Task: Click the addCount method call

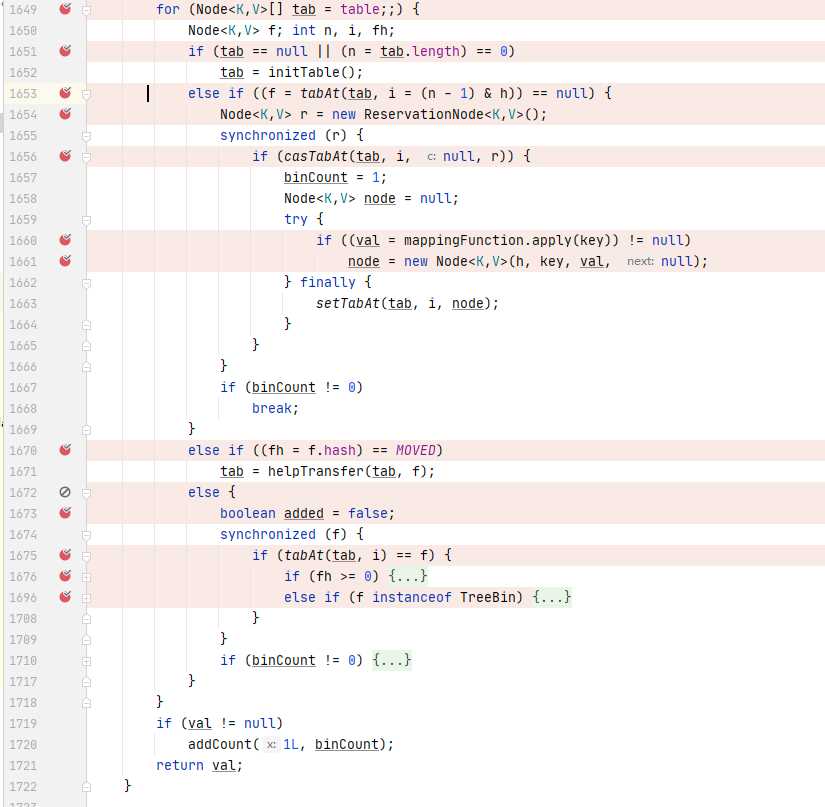Action: (x=219, y=744)
